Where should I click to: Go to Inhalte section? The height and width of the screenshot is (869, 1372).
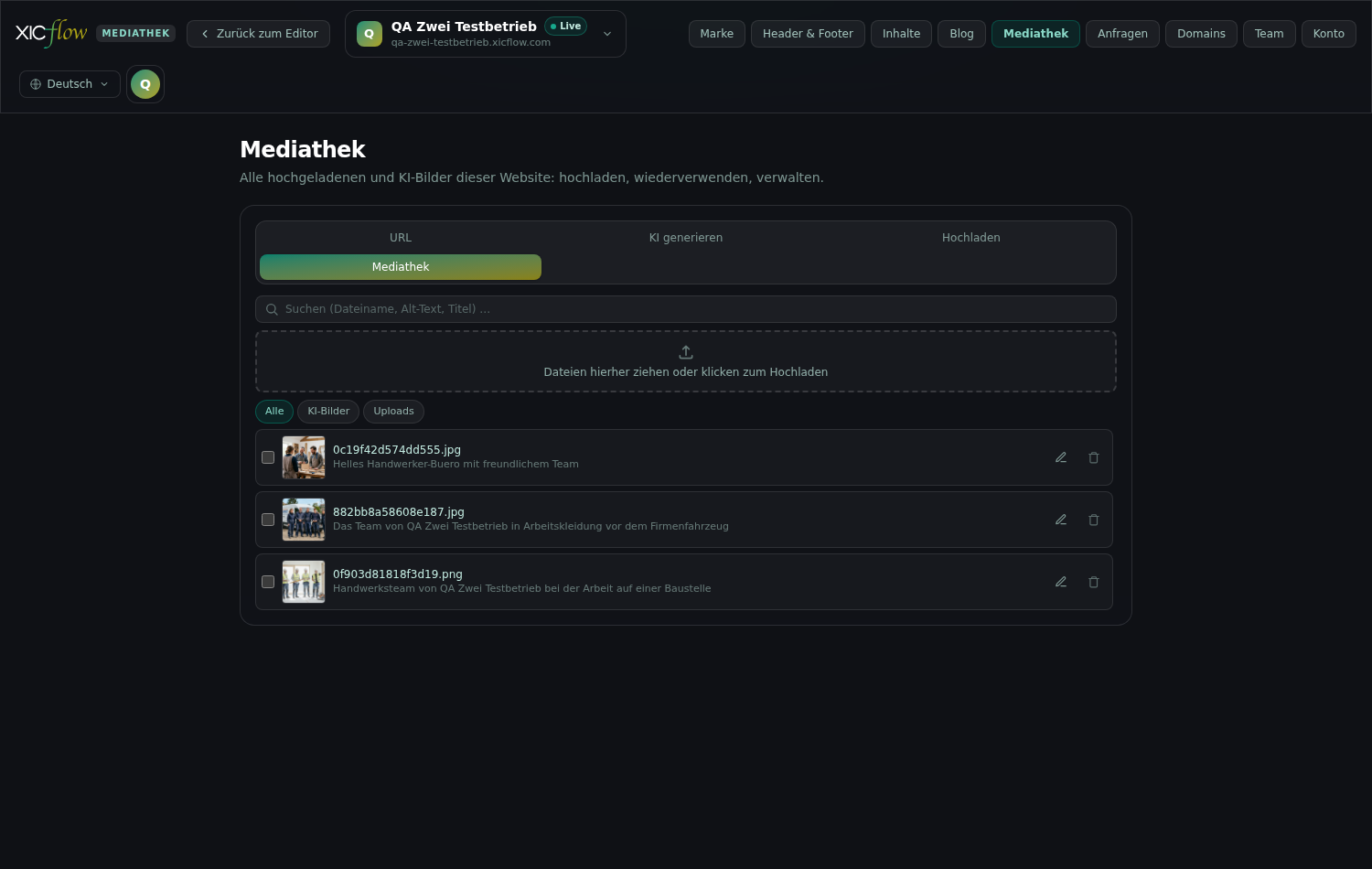pyautogui.click(x=901, y=34)
